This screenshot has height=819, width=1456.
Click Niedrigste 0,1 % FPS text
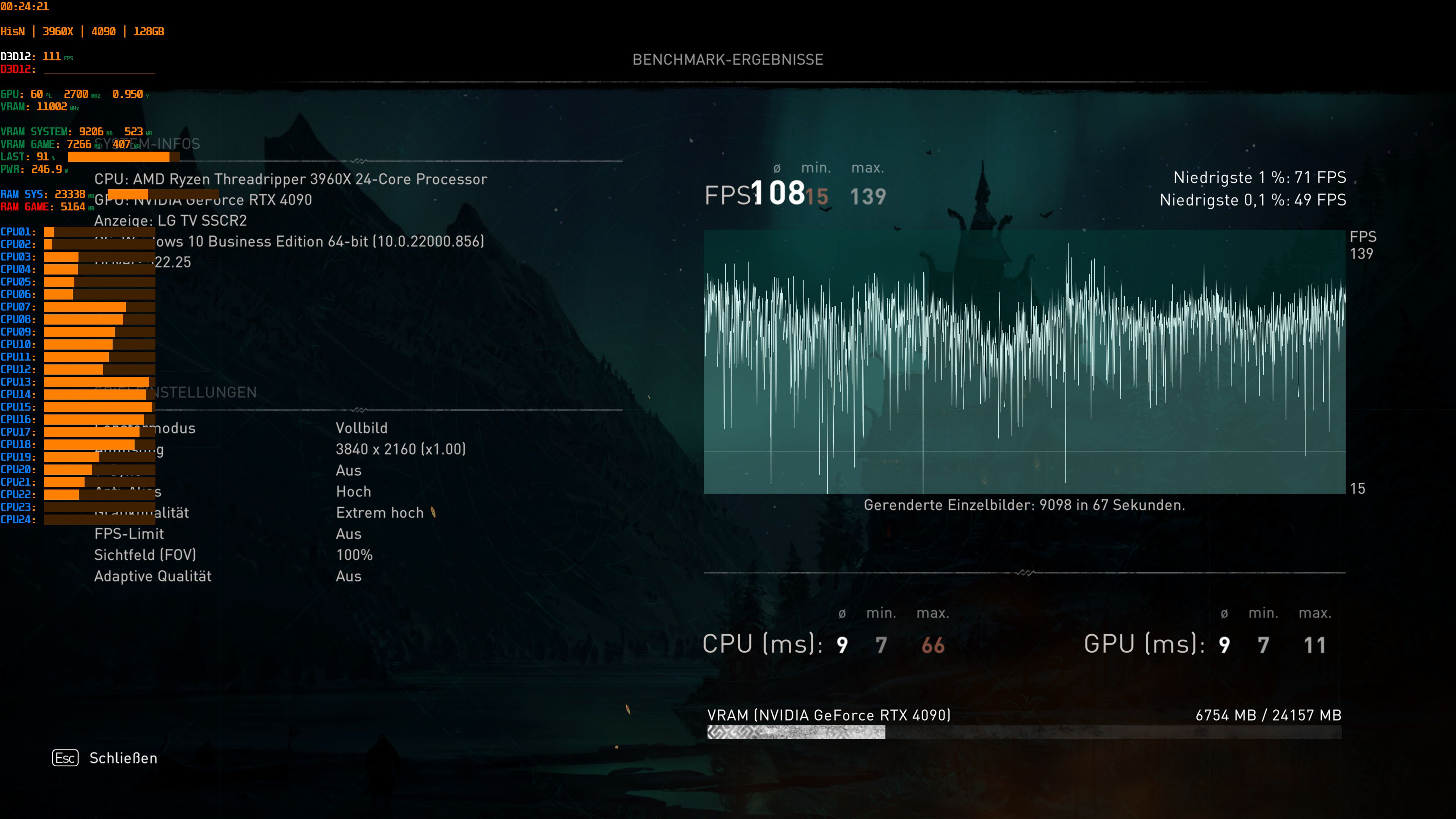point(1252,200)
